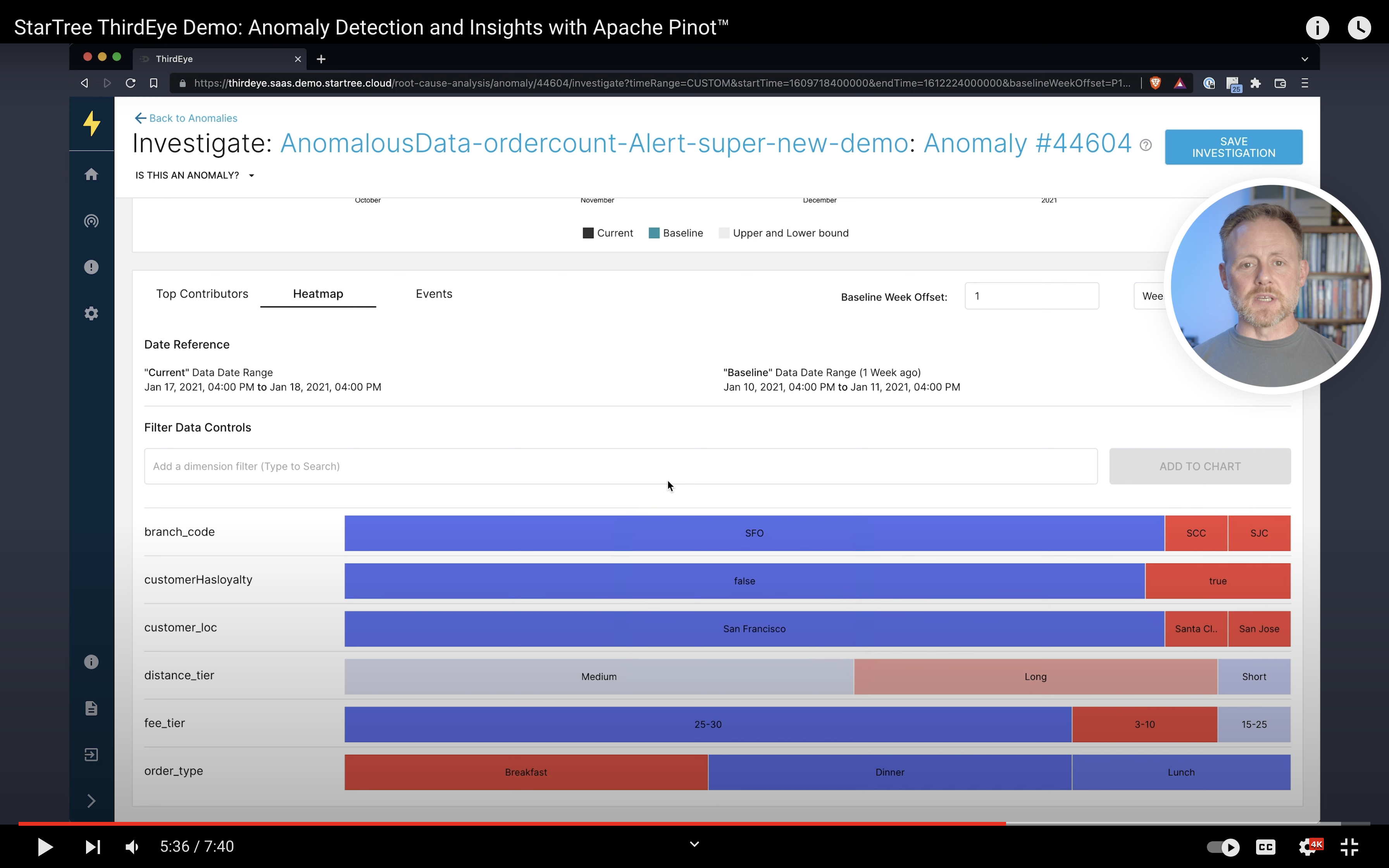Open the home icon in sidebar
The image size is (1389, 868).
[91, 174]
